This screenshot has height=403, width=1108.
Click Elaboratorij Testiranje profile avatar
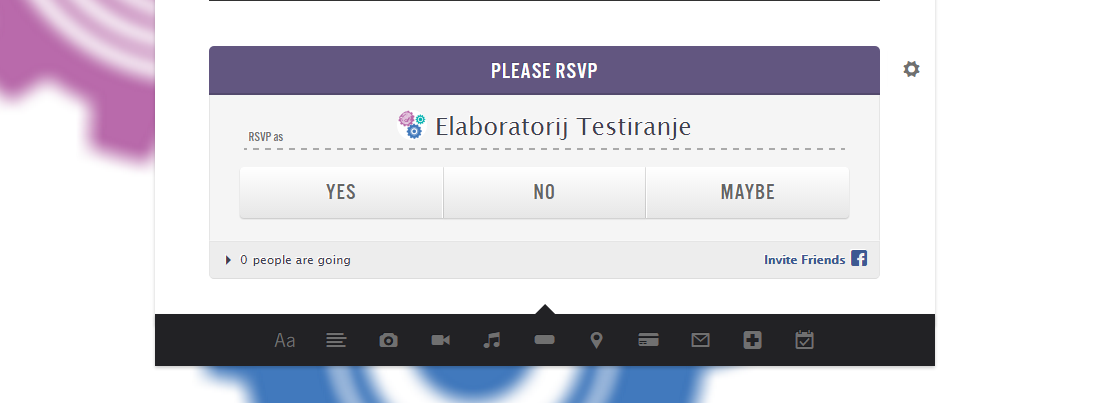(411, 125)
